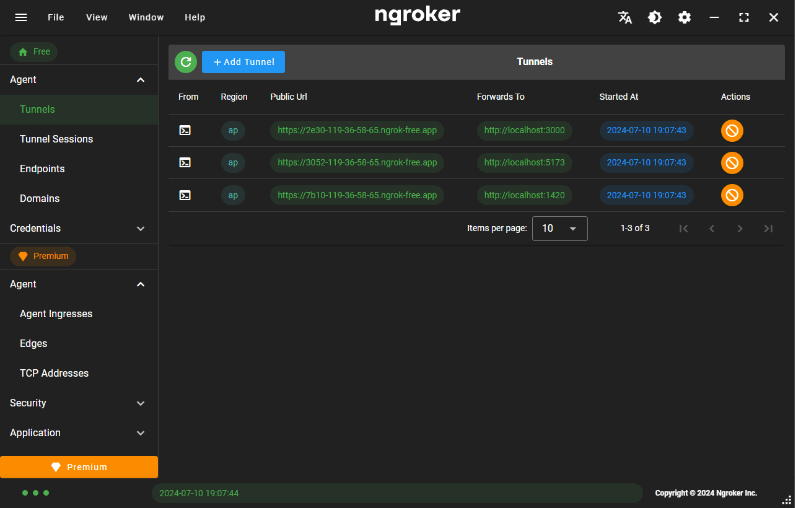The width and height of the screenshot is (795, 508).
Task: Expand the Security section
Action: (x=79, y=403)
